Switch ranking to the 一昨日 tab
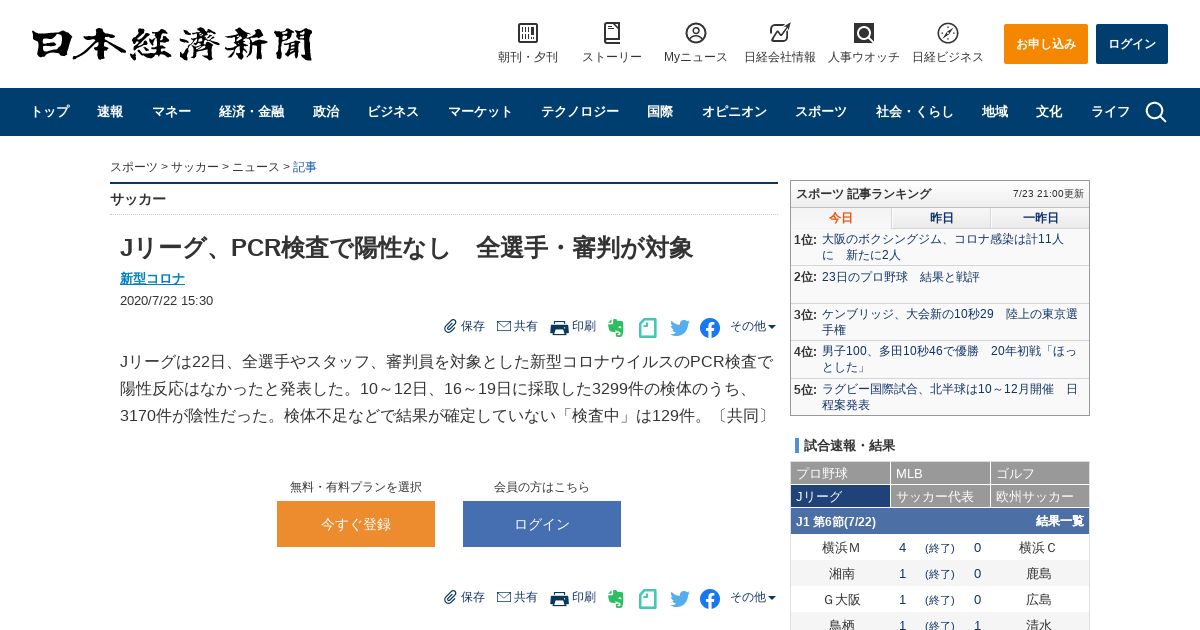 click(x=1040, y=218)
